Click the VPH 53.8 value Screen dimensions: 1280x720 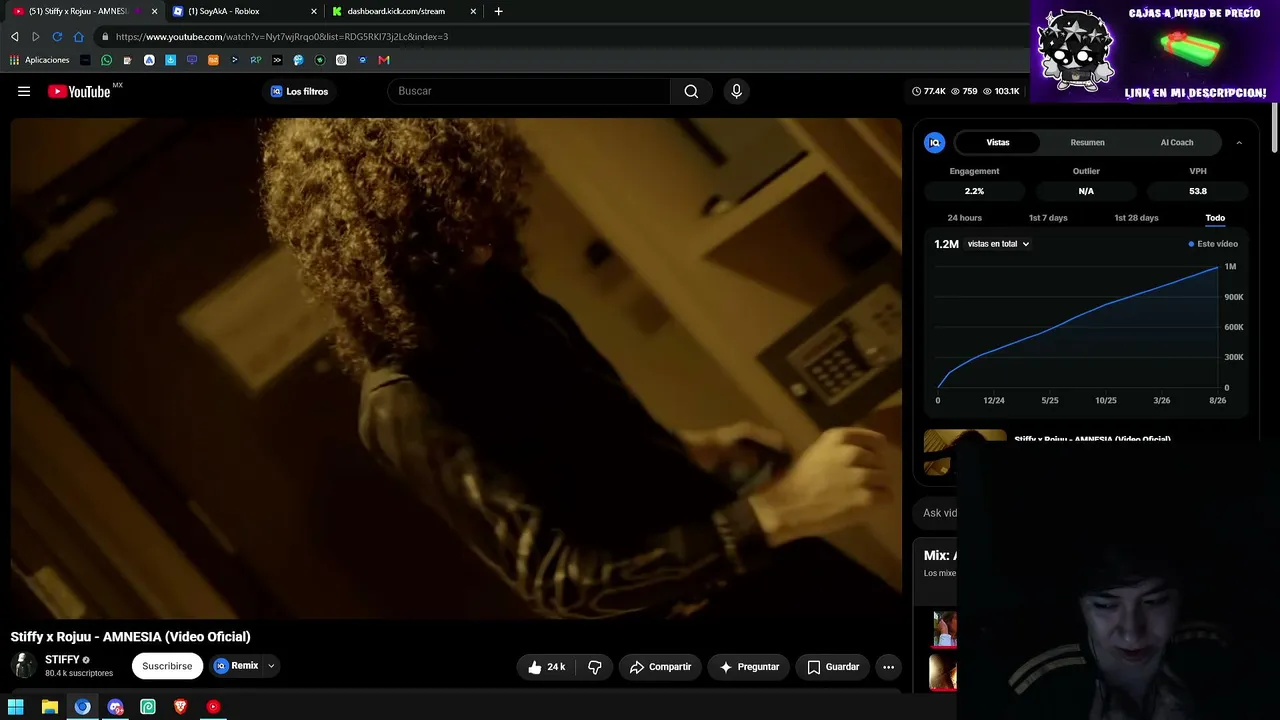pos(1198,191)
